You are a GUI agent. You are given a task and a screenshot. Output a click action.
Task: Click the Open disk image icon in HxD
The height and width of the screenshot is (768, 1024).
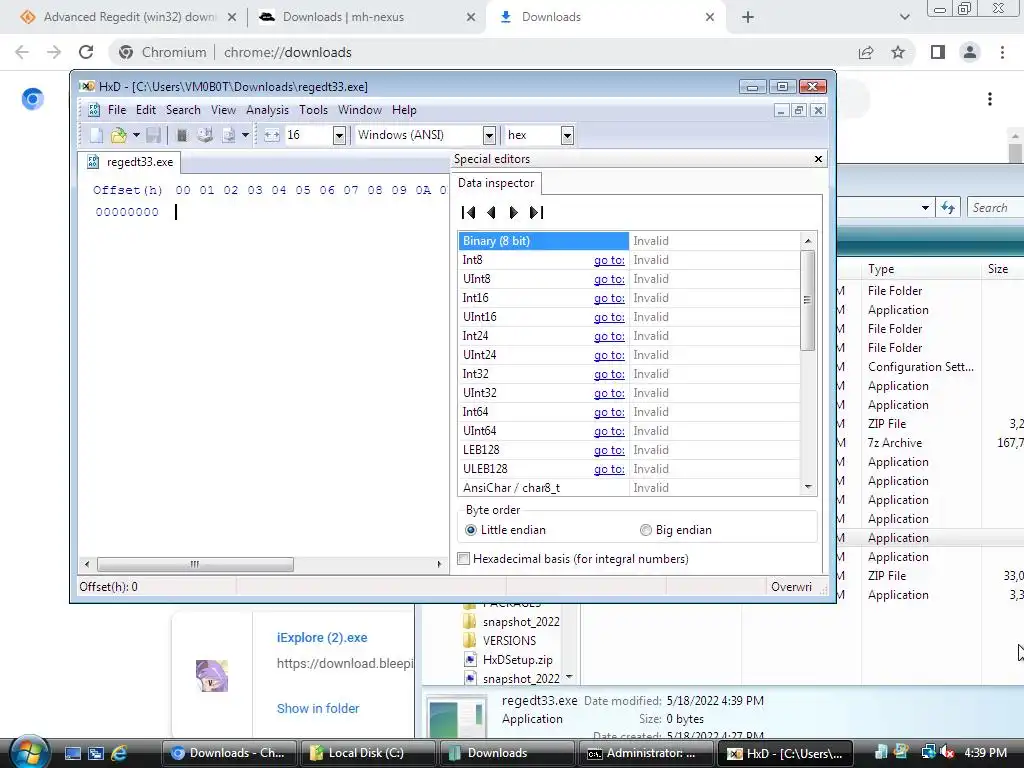pos(229,135)
